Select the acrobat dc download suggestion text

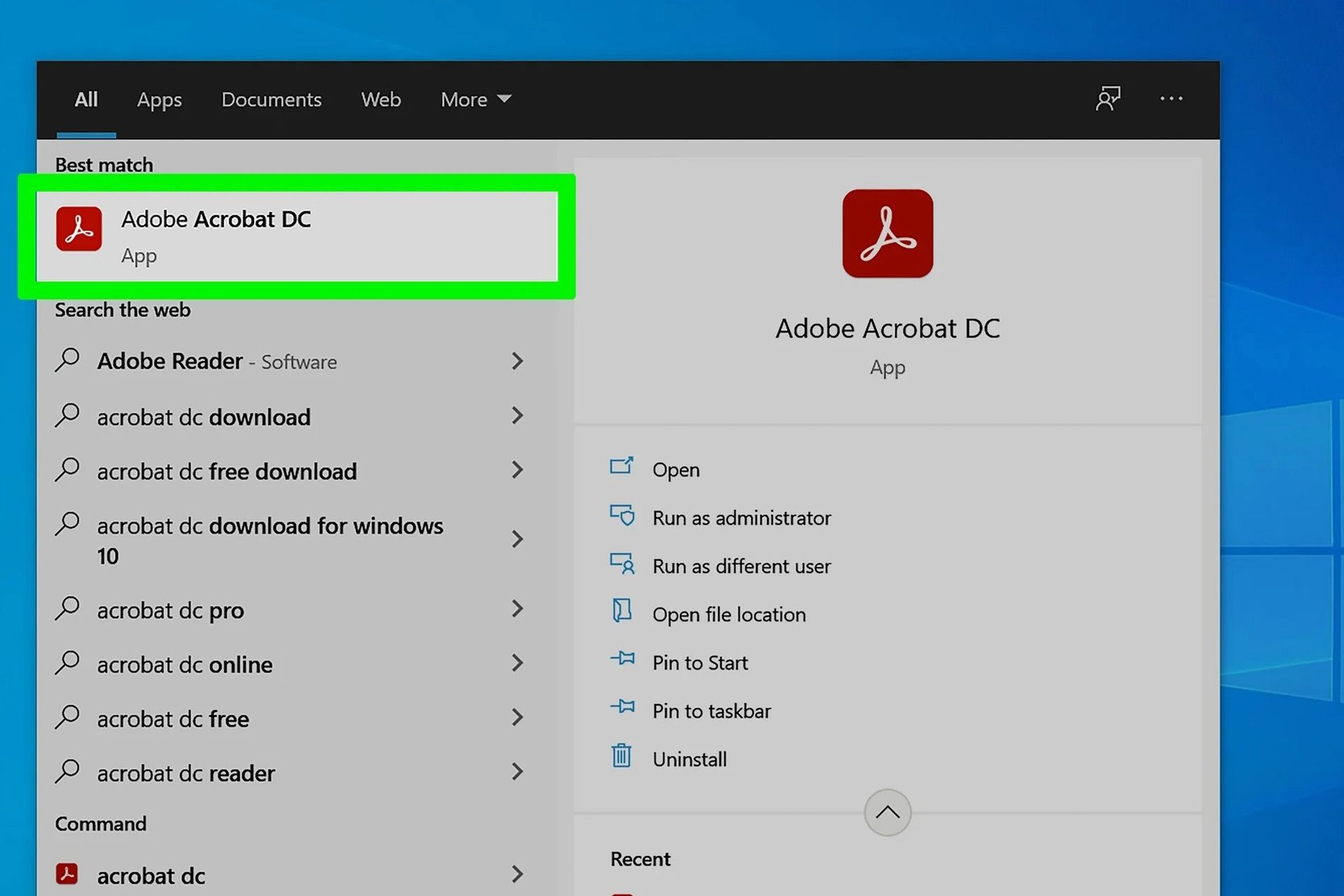click(204, 417)
